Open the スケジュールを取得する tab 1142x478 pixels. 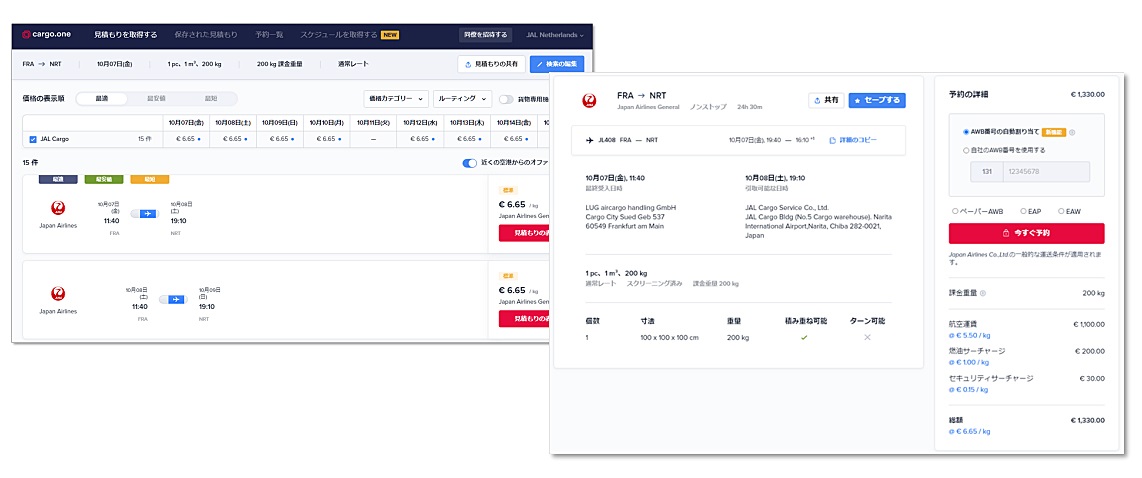click(339, 34)
